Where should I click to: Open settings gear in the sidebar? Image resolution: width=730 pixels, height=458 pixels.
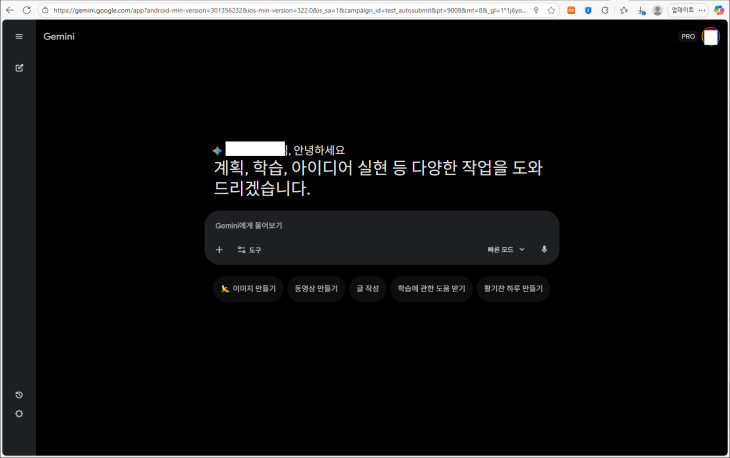coord(19,414)
